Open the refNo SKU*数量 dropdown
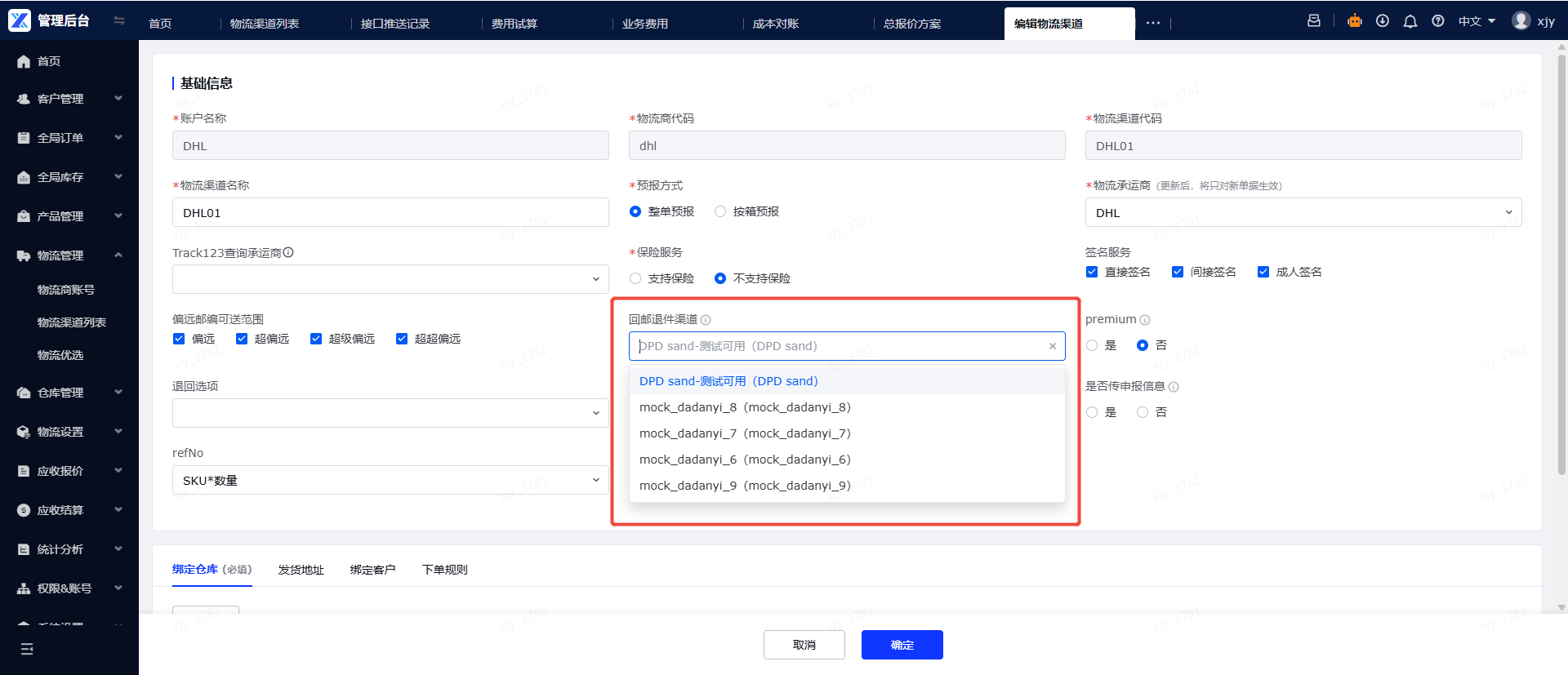Viewport: 1568px width, 675px height. 390,480
